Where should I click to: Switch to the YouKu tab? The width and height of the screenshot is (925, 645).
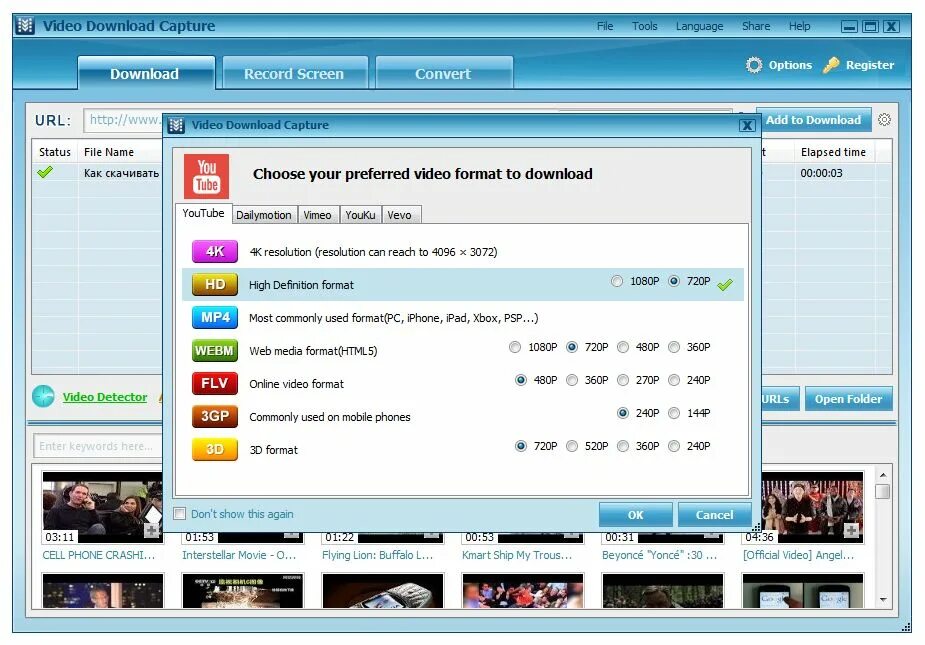pyautogui.click(x=360, y=215)
